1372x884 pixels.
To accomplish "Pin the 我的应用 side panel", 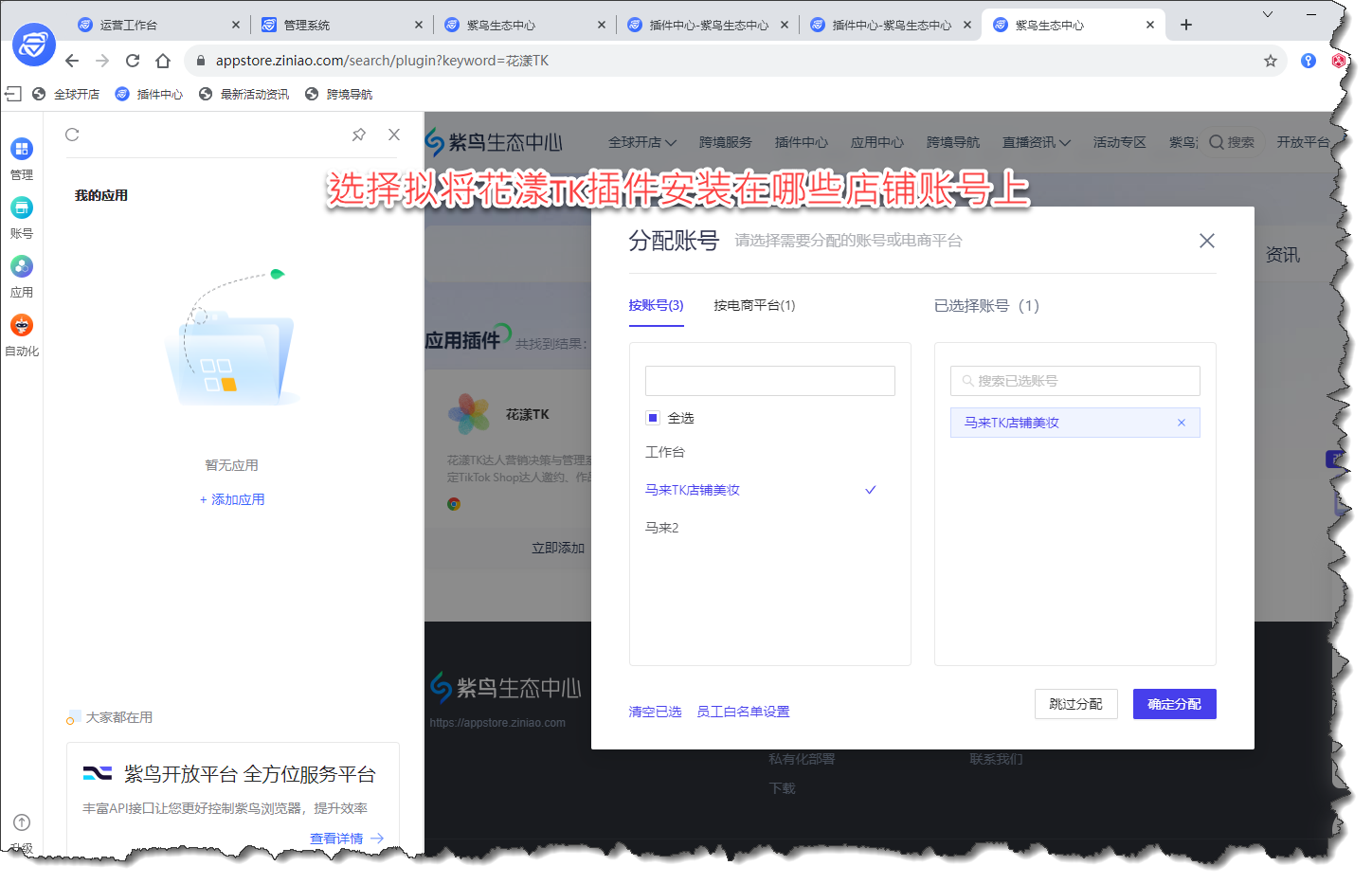I will coord(359,135).
